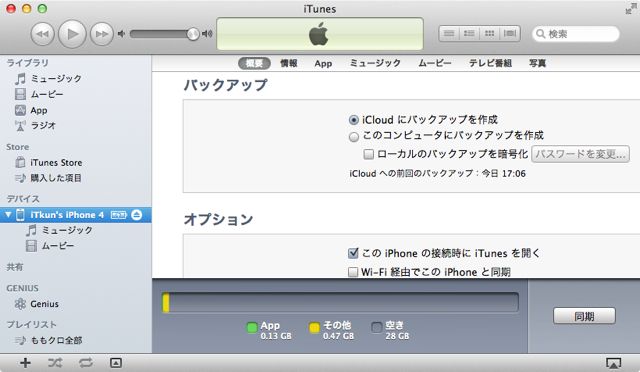Image resolution: width=640 pixels, height=372 pixels.
Task: Switch to the テレビ番組 tab
Action: [x=490, y=63]
